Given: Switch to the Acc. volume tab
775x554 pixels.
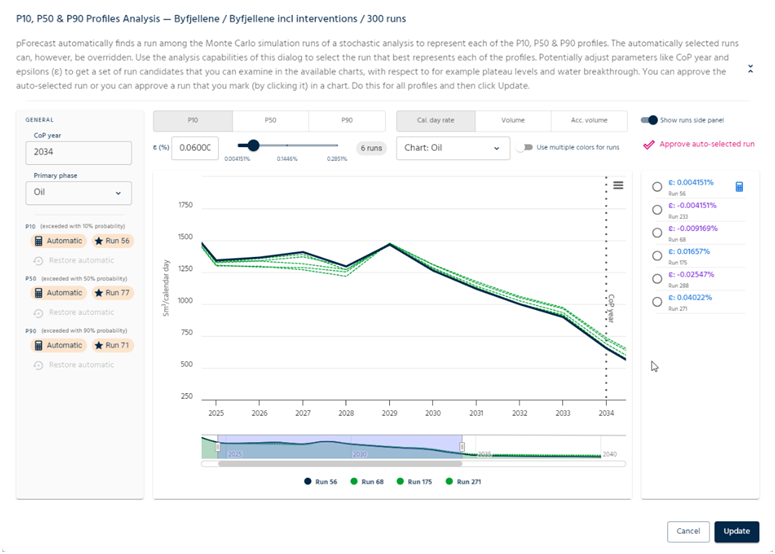Looking at the screenshot, I should 588,120.
